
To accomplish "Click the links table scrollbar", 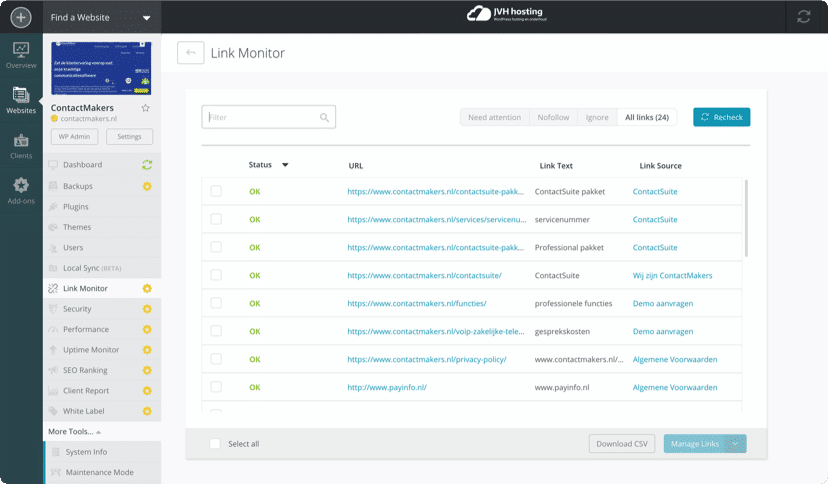I will (746, 218).
